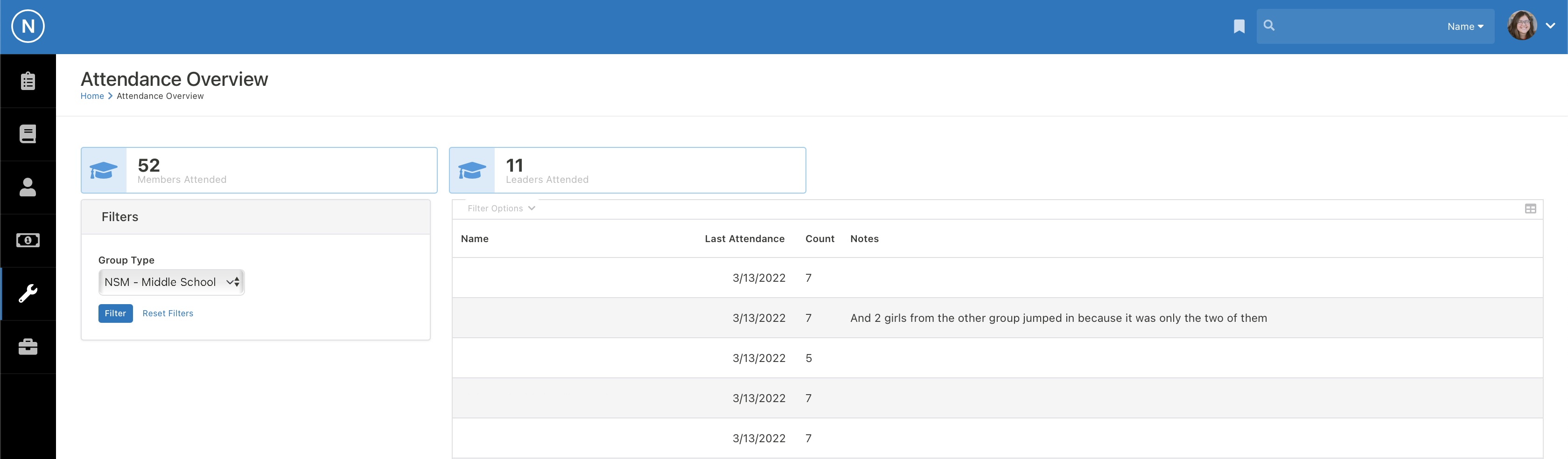Click the user avatar photo
The height and width of the screenshot is (459, 1568).
pos(1522,26)
